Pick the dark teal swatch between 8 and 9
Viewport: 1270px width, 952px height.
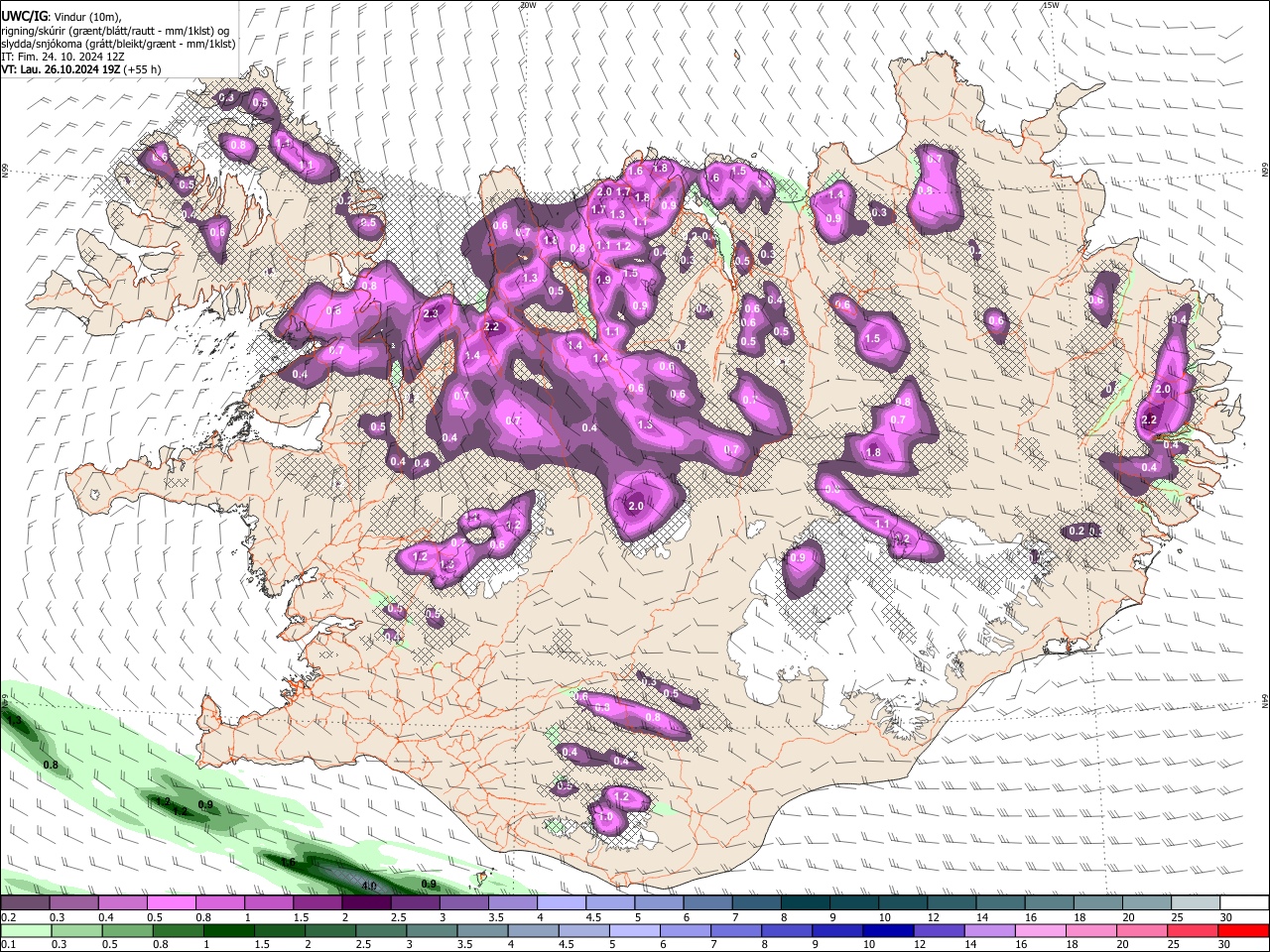(x=806, y=903)
